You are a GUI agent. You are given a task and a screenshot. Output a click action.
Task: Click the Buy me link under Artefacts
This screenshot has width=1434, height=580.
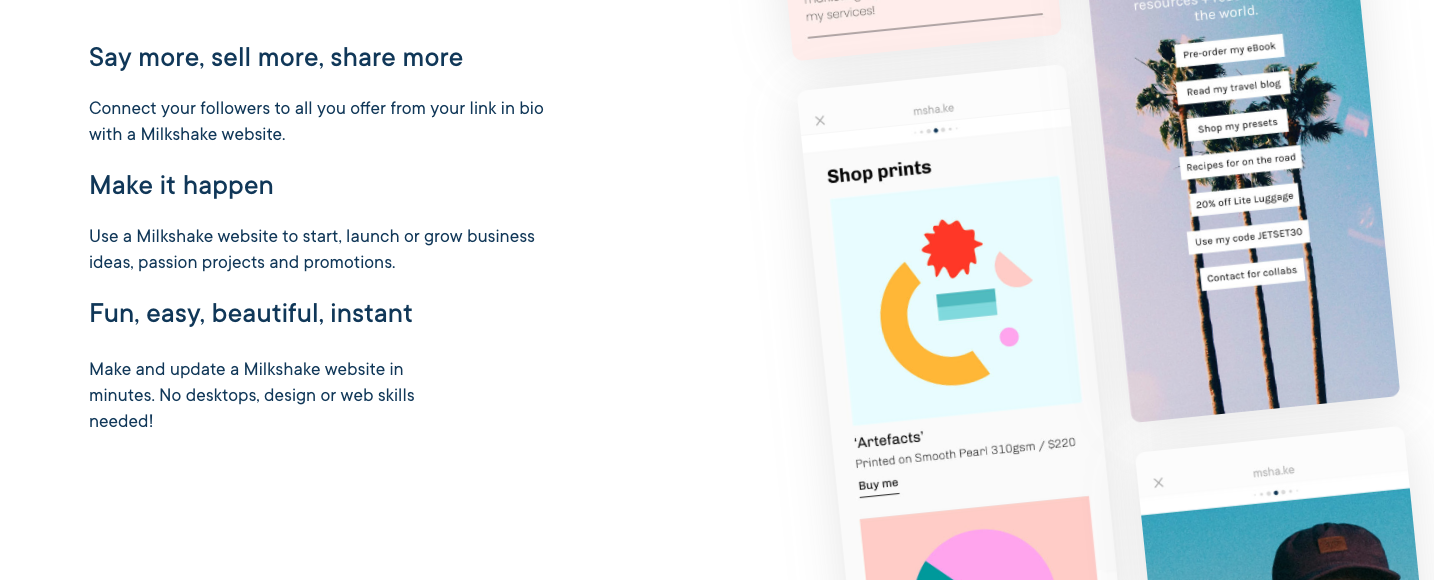click(x=878, y=485)
